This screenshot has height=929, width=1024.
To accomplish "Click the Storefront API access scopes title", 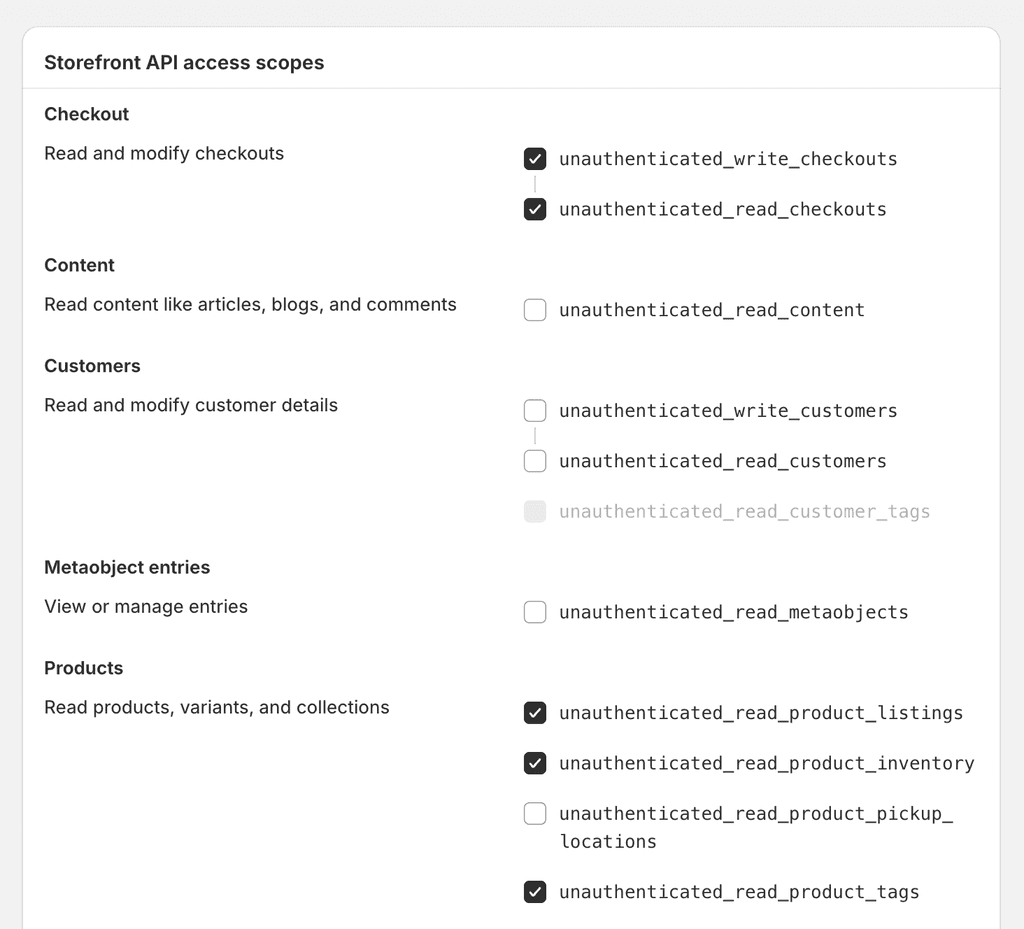I will coord(184,62).
